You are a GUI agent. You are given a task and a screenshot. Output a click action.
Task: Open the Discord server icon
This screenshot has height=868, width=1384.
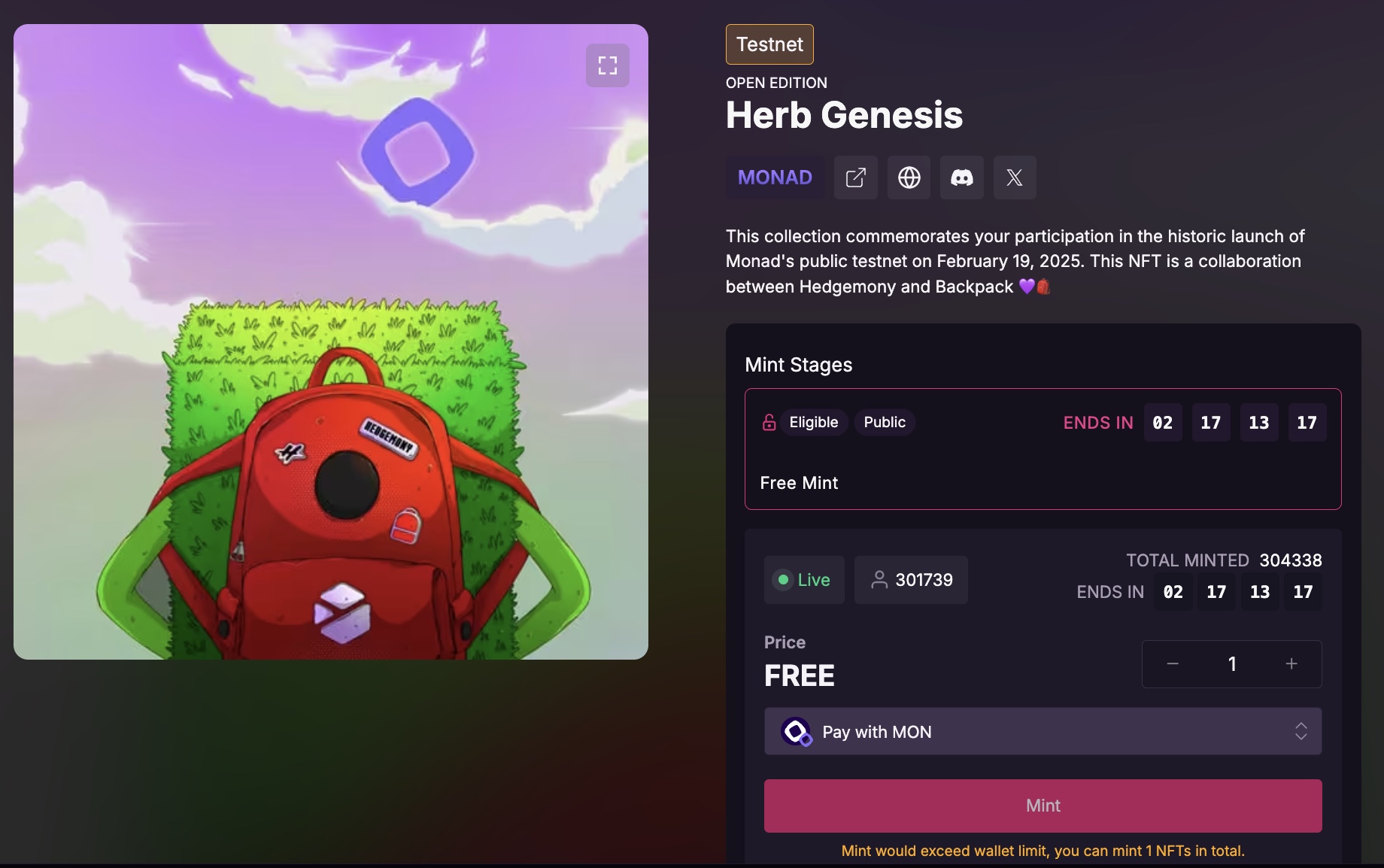click(962, 178)
